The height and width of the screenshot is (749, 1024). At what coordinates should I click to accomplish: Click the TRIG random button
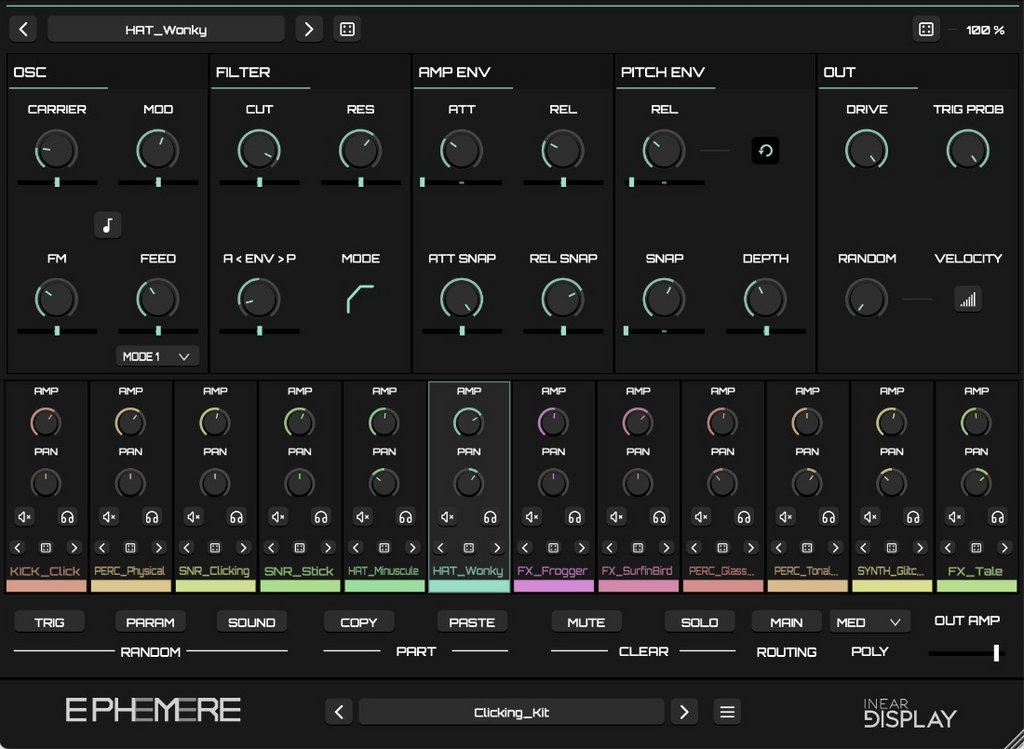50,622
